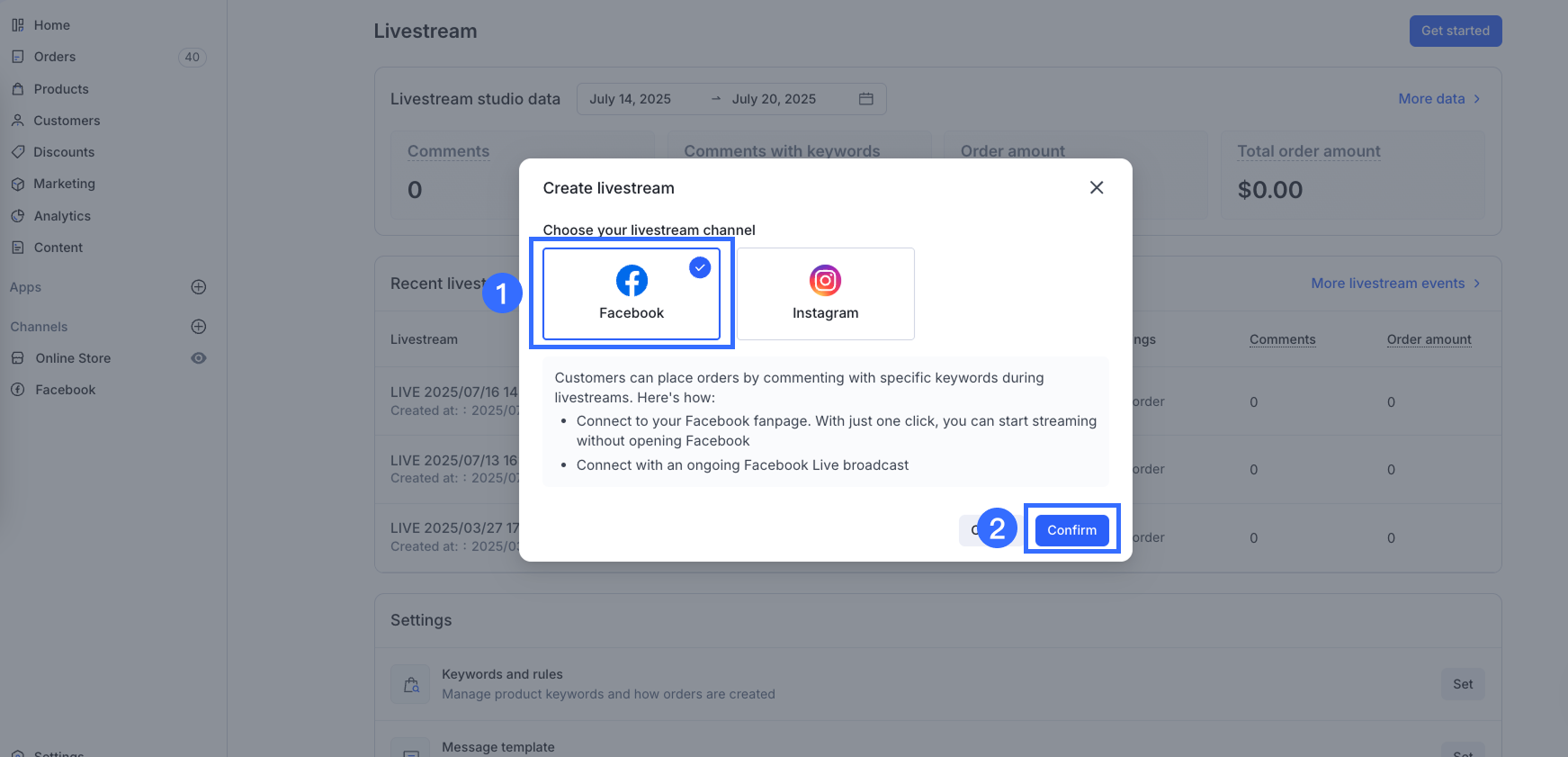Go to the Marketing section
The height and width of the screenshot is (757, 1568).
tap(64, 184)
